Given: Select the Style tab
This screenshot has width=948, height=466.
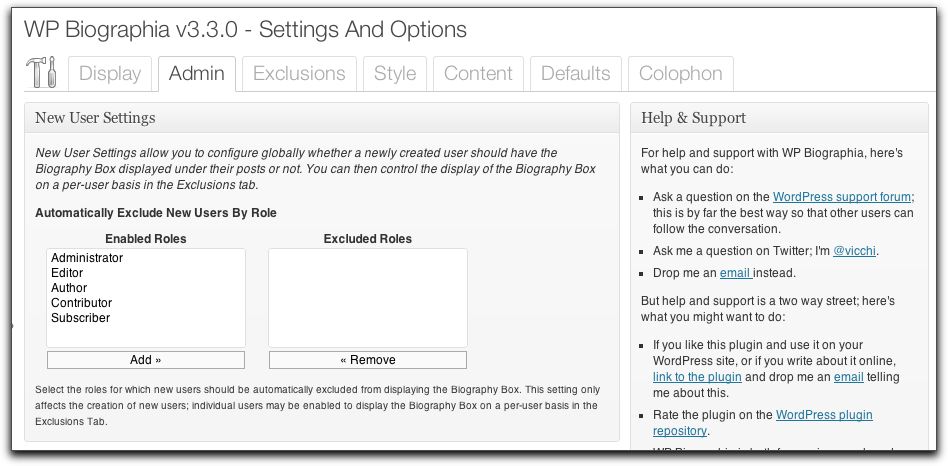Looking at the screenshot, I should 395,74.
